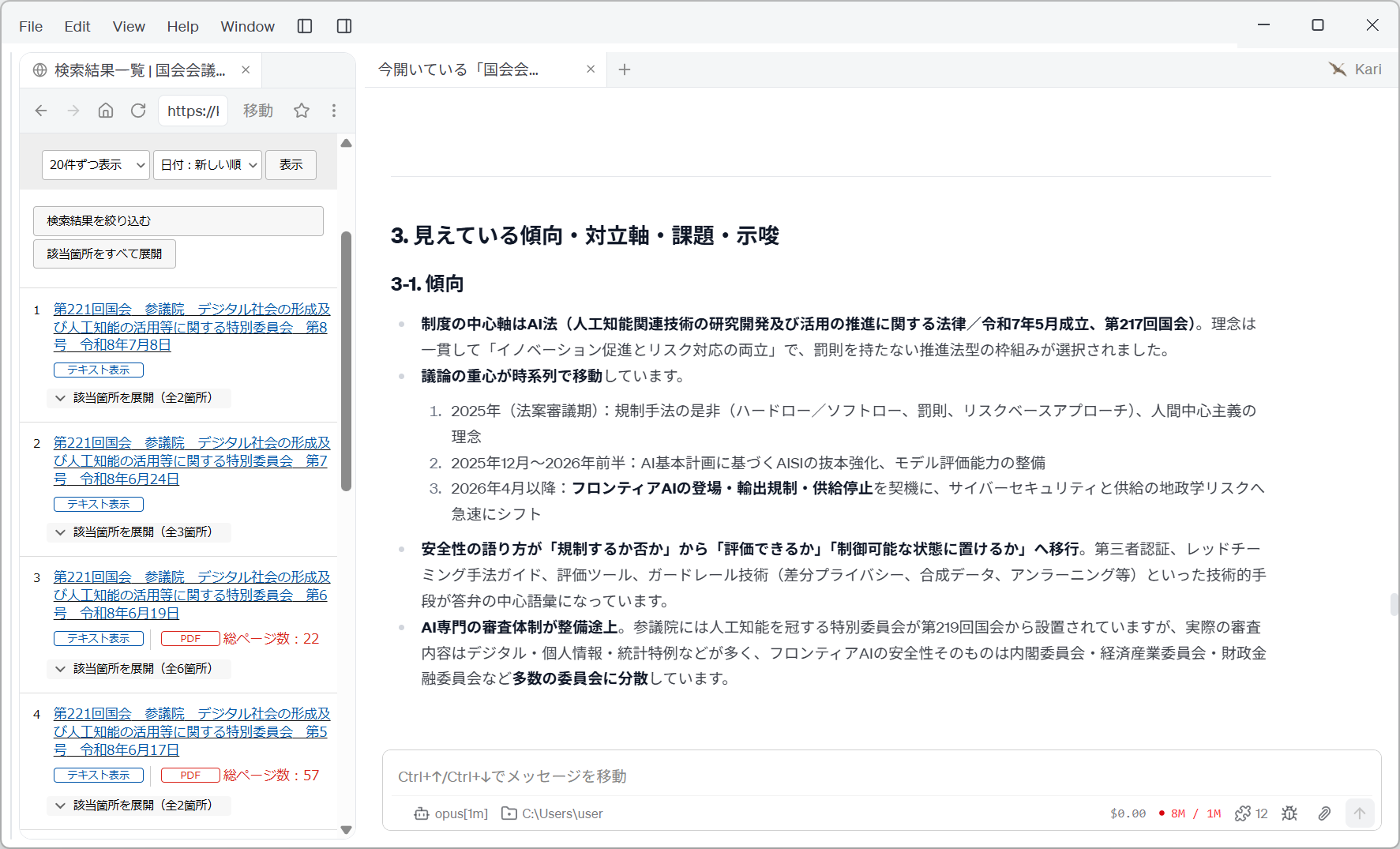Screen dimensions: 1400x849
Task: Open the View menu
Action: click(129, 26)
